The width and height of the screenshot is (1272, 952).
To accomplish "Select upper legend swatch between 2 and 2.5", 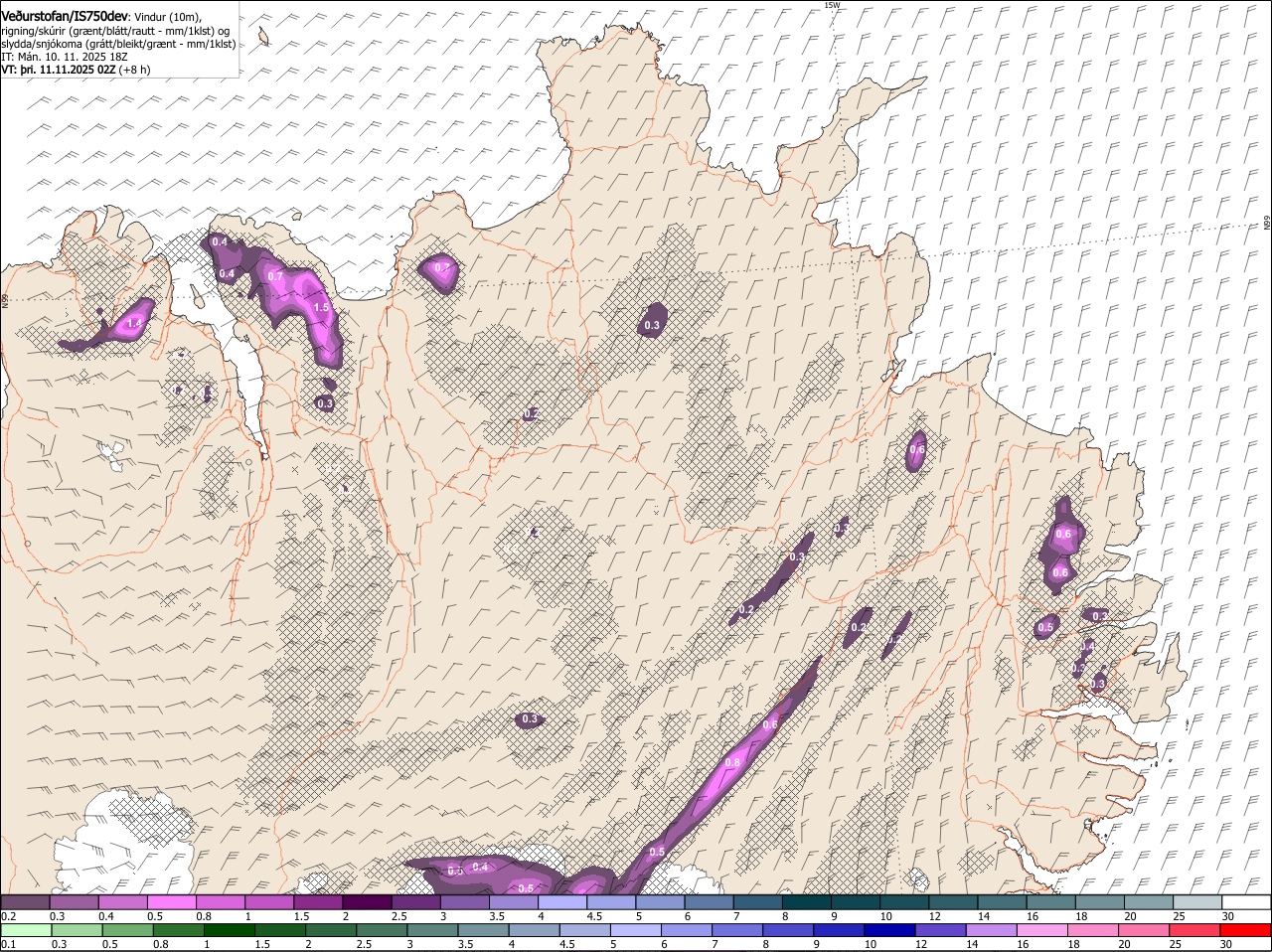I will [x=366, y=902].
